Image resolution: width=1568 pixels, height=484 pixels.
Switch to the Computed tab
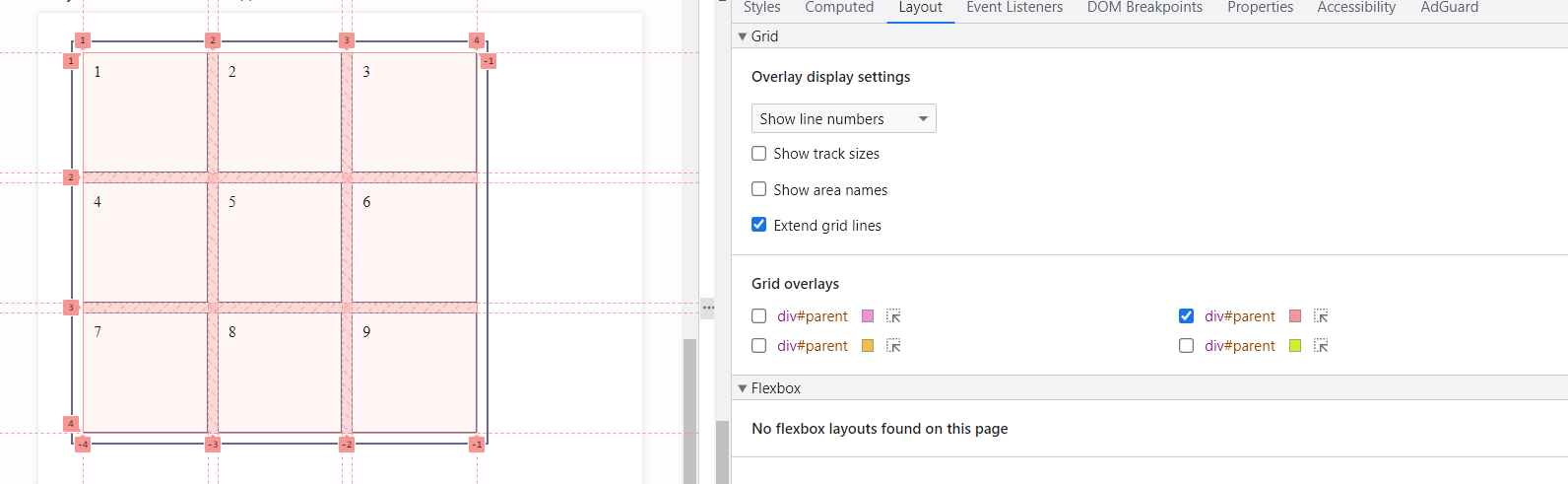click(x=839, y=8)
